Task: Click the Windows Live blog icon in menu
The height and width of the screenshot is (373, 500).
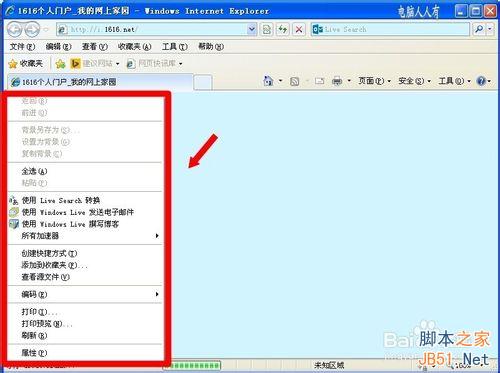Action: pos(14,224)
